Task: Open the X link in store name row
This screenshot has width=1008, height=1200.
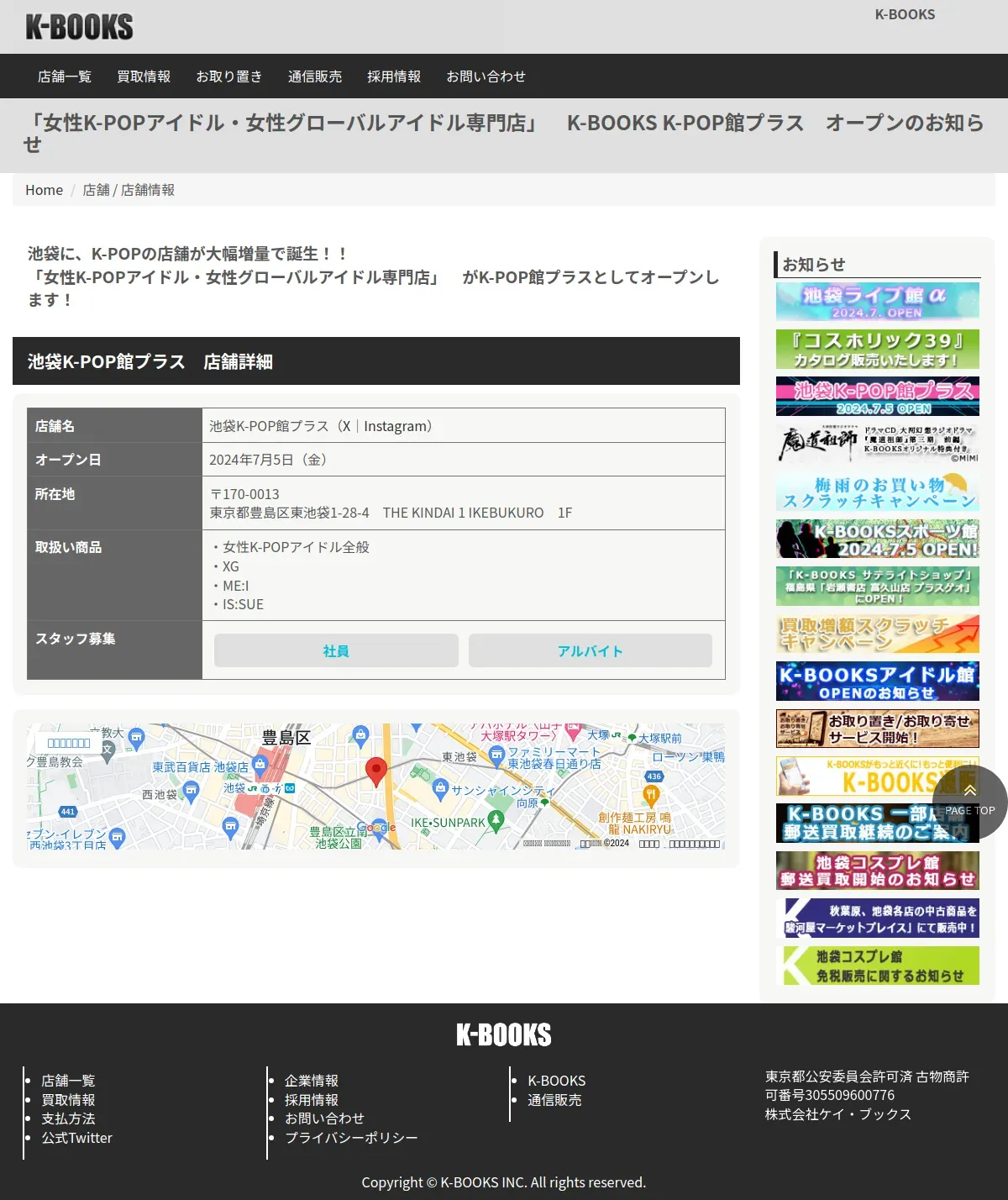Action: pos(345,426)
